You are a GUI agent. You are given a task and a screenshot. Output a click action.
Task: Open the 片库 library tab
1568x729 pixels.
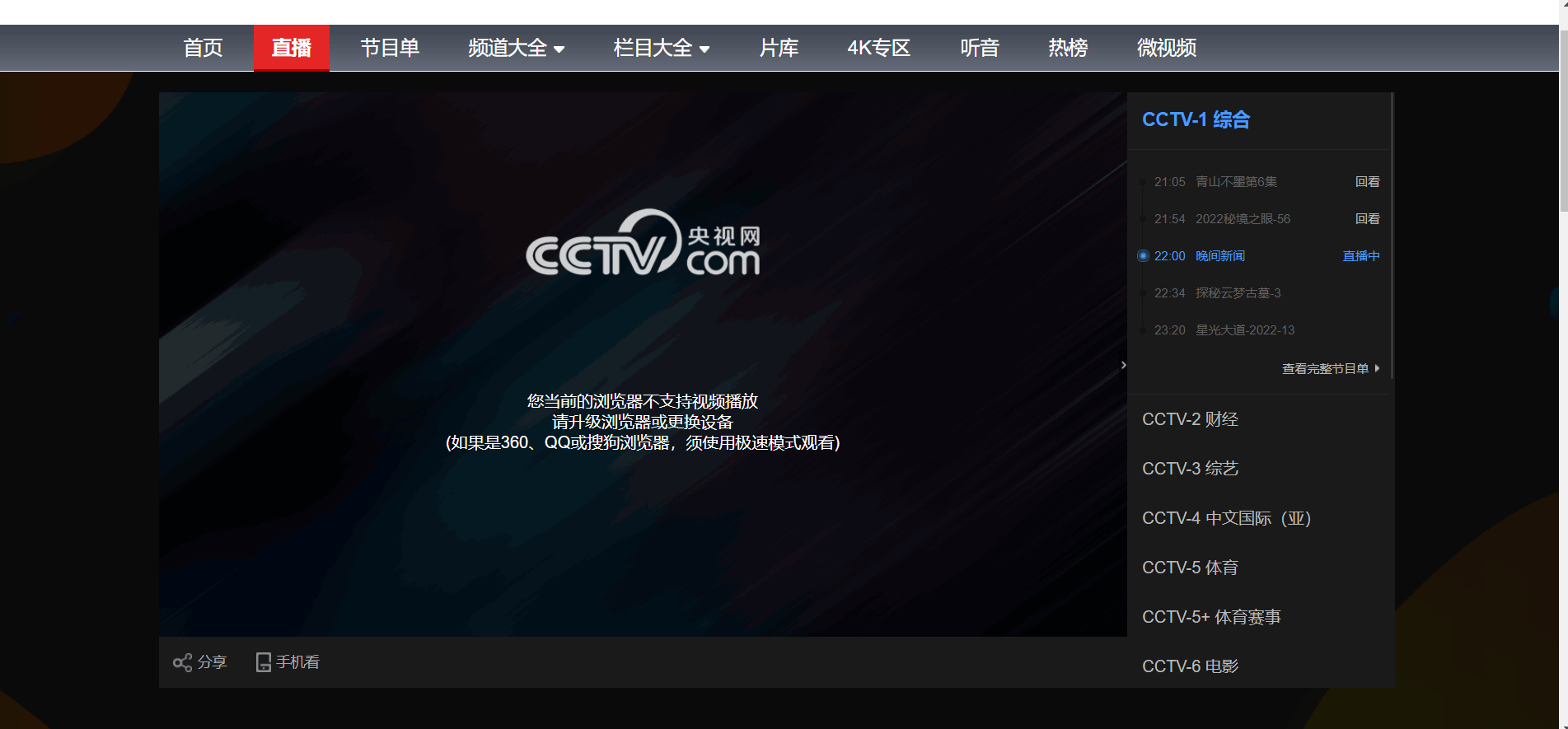tap(779, 48)
